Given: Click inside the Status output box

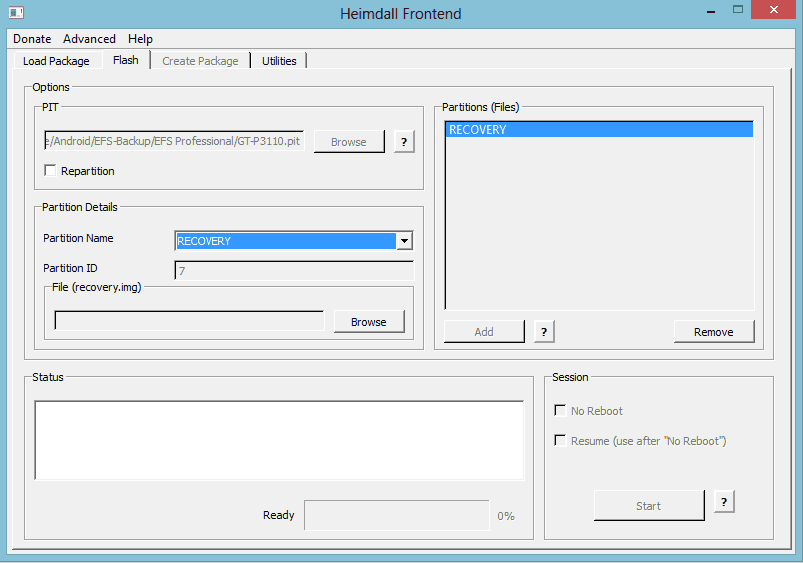Looking at the screenshot, I should click(x=279, y=441).
